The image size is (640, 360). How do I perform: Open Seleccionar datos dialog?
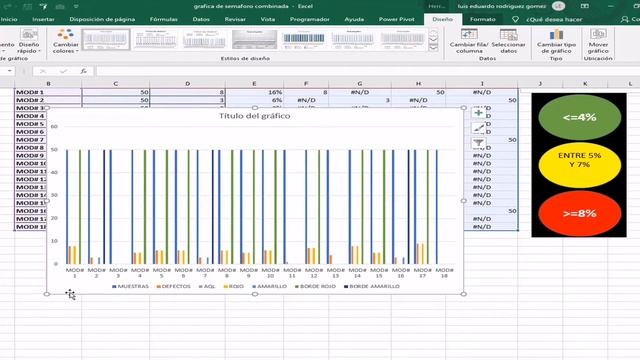coord(509,41)
